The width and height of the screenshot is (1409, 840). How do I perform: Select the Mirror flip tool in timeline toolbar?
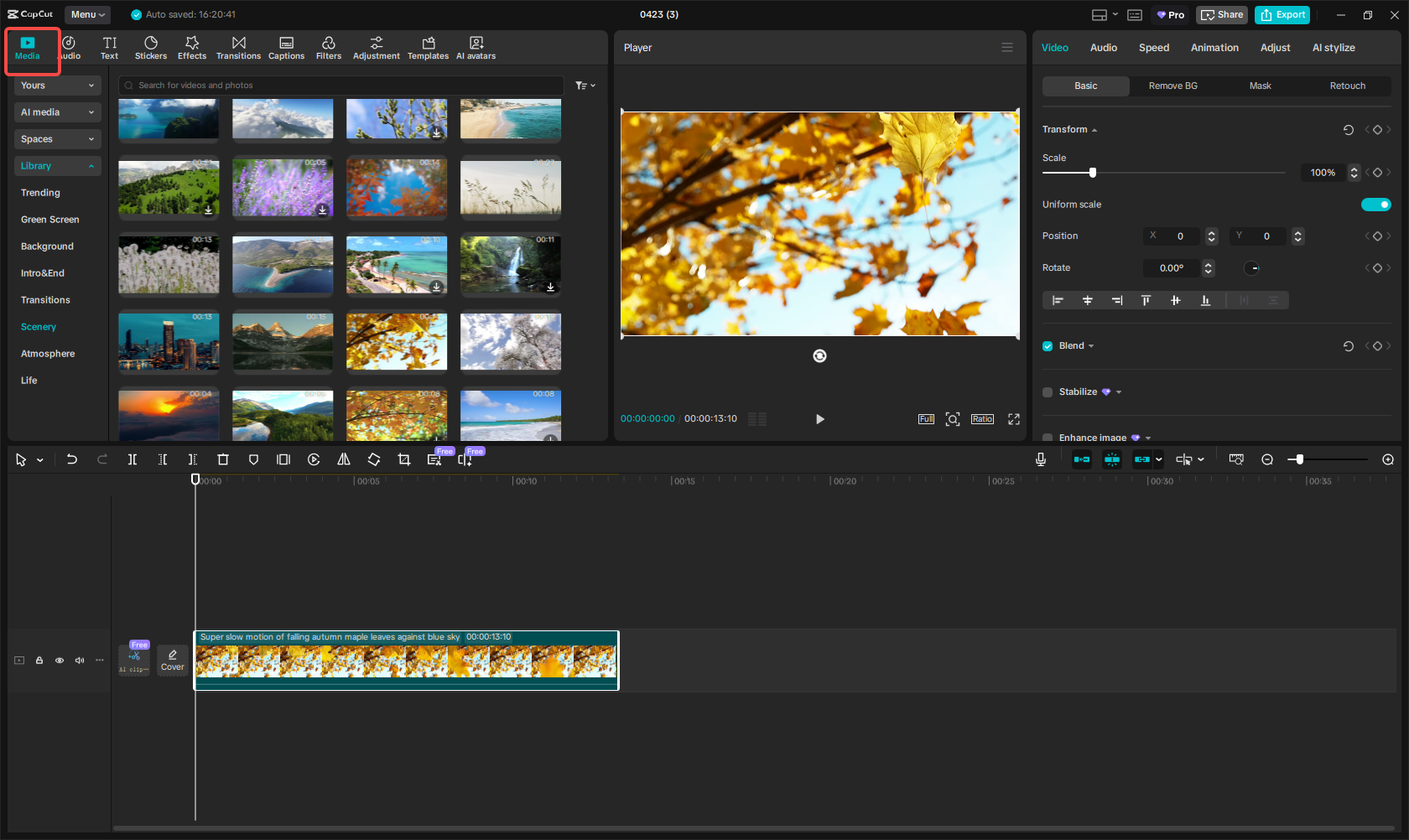pos(344,459)
